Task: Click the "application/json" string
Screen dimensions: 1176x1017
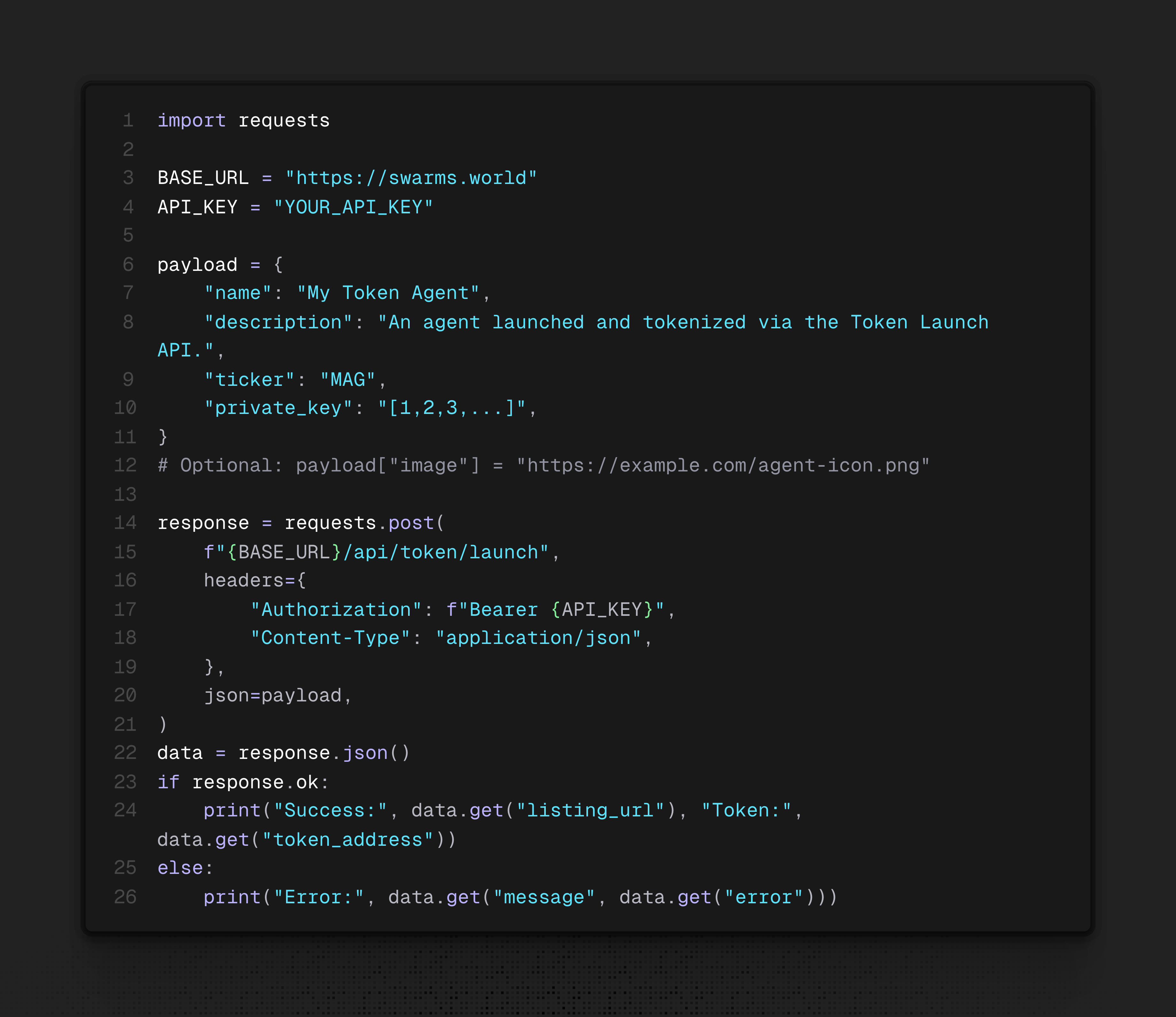Action: (538, 638)
